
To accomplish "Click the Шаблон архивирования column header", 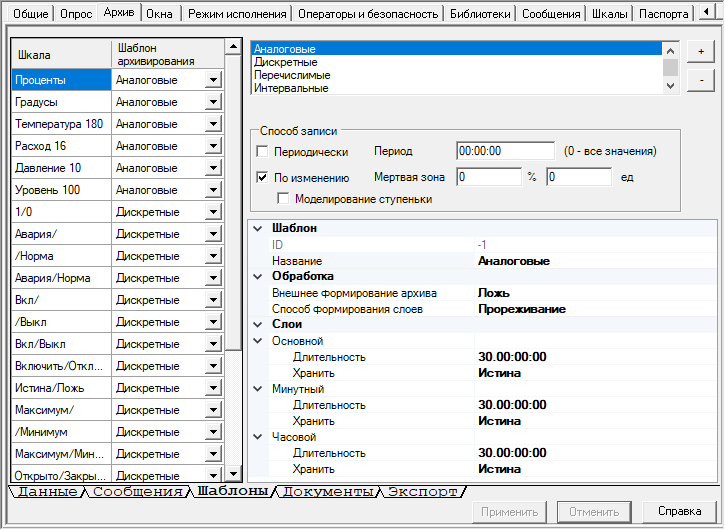I will tap(168, 55).
